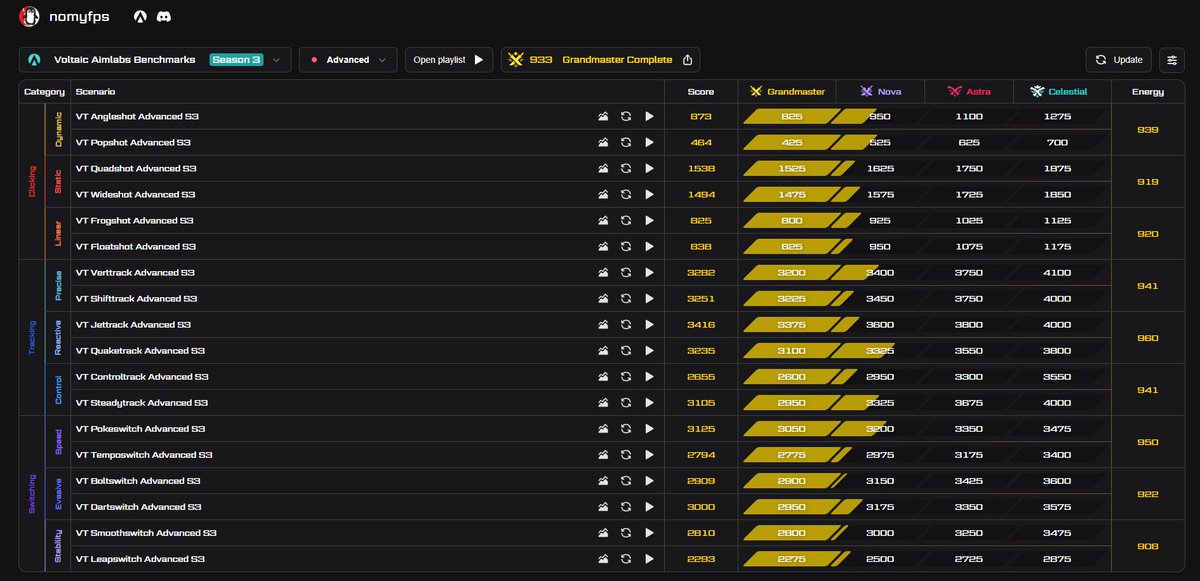
Task: Click the Scenario column header
Action: click(95, 91)
